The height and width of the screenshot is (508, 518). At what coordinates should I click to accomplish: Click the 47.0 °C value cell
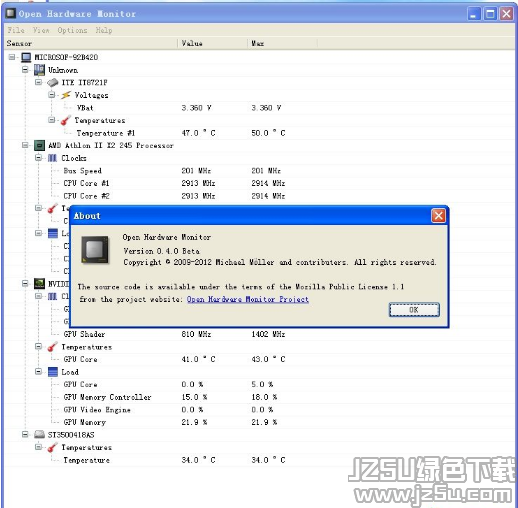[198, 133]
